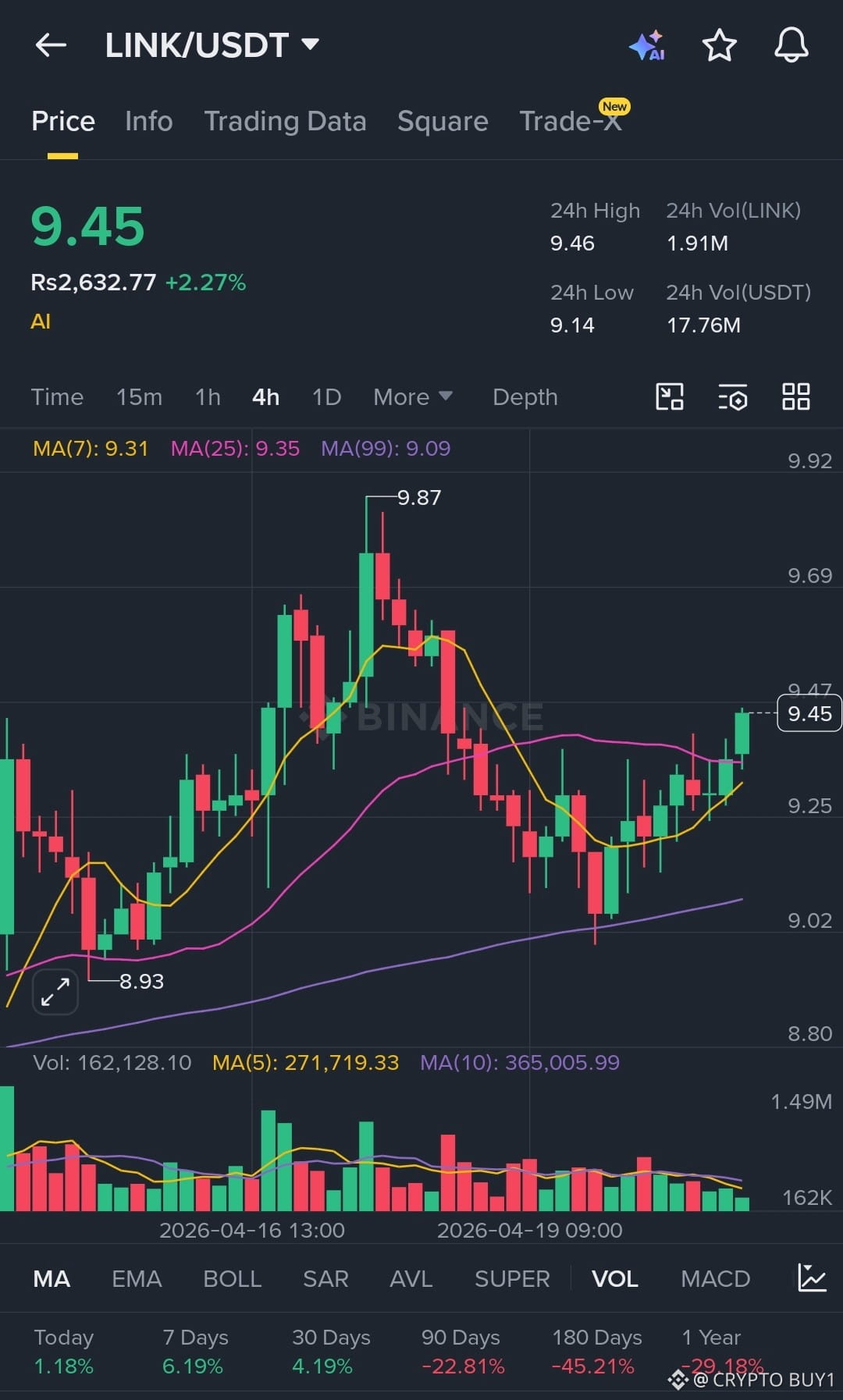The height and width of the screenshot is (1400, 843).
Task: Tap the yellow AI tag label
Action: click(x=41, y=322)
